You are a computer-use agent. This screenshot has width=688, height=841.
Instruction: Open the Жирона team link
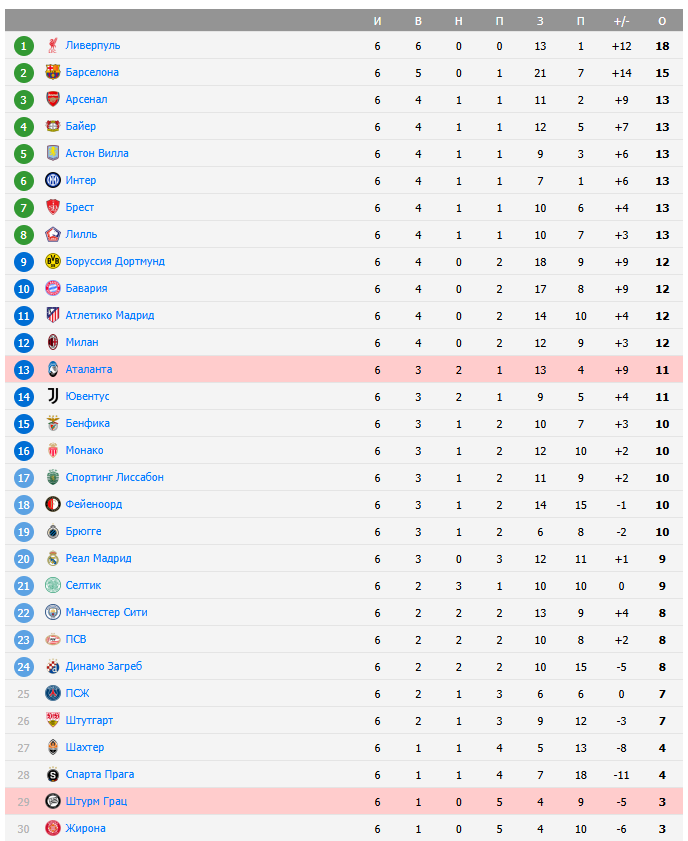(85, 828)
